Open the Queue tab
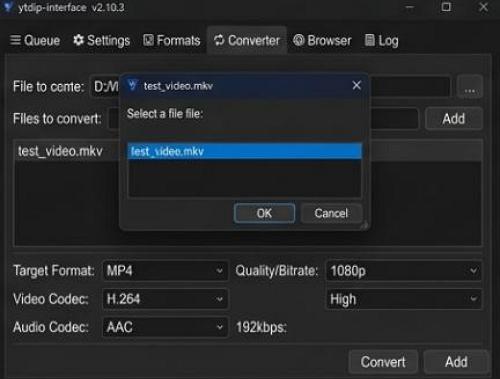Image resolution: width=500 pixels, height=379 pixels. click(x=35, y=41)
